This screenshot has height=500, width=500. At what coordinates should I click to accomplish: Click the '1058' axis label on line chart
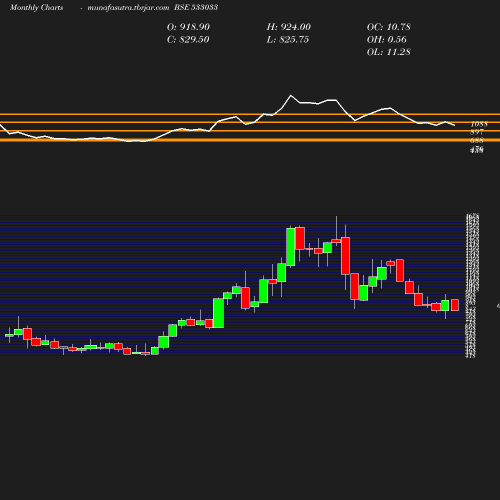[x=479, y=124]
